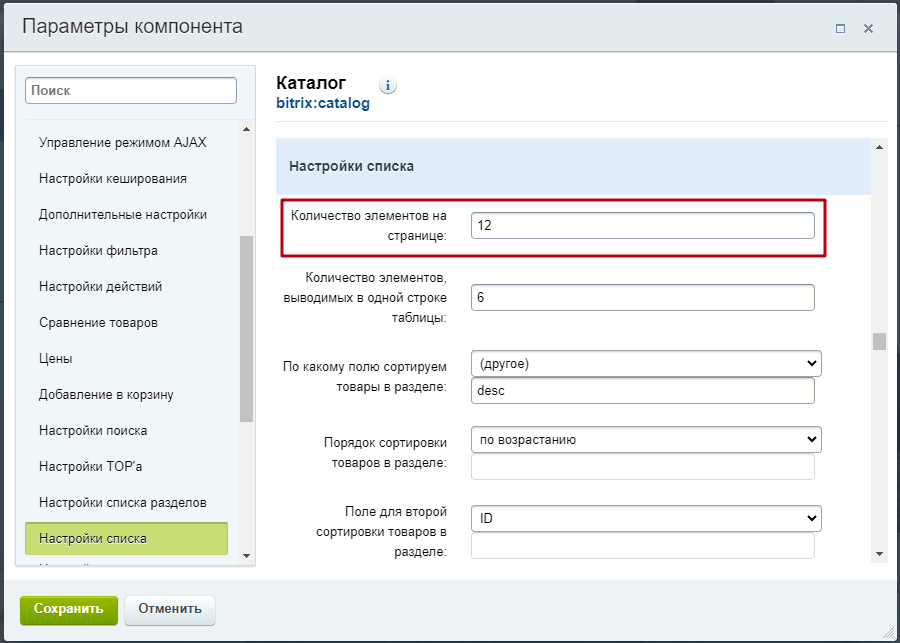This screenshot has width=900, height=643.
Task: Close the Параметры компонента dialog
Action: tap(868, 28)
